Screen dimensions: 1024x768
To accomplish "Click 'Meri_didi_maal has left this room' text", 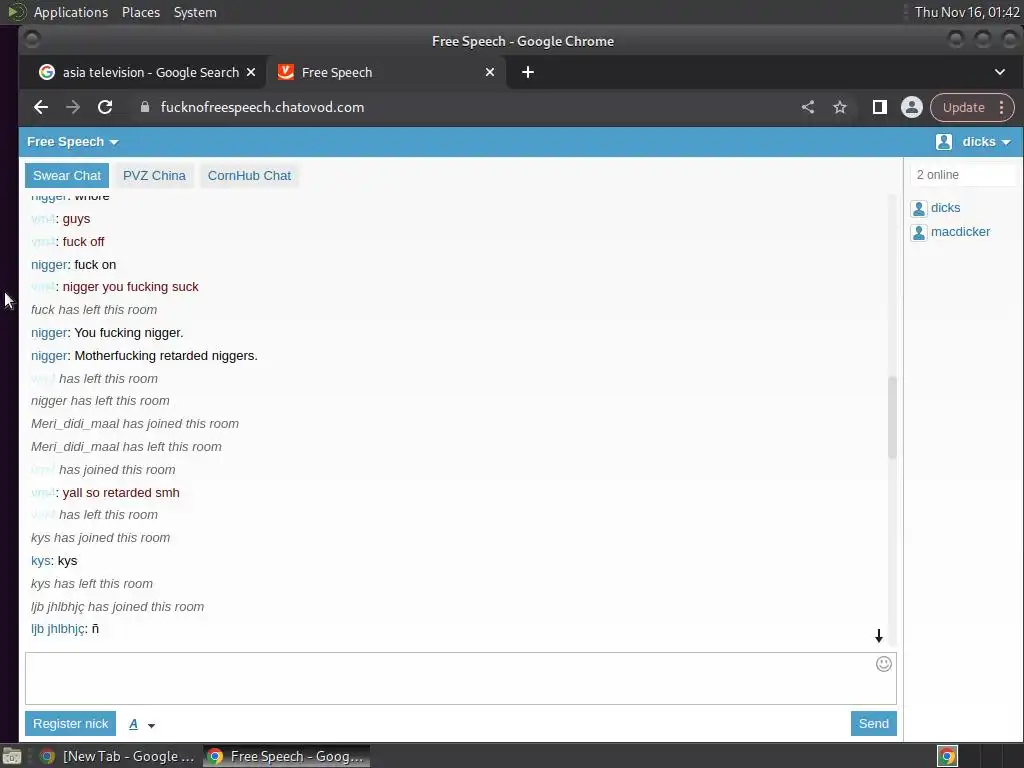I will [126, 447].
